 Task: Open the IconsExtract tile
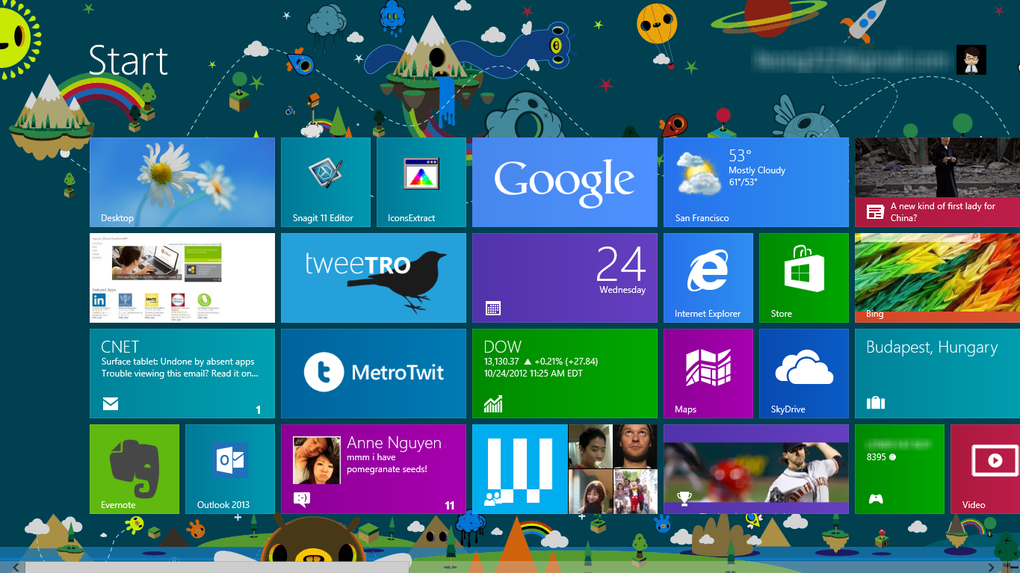point(421,182)
